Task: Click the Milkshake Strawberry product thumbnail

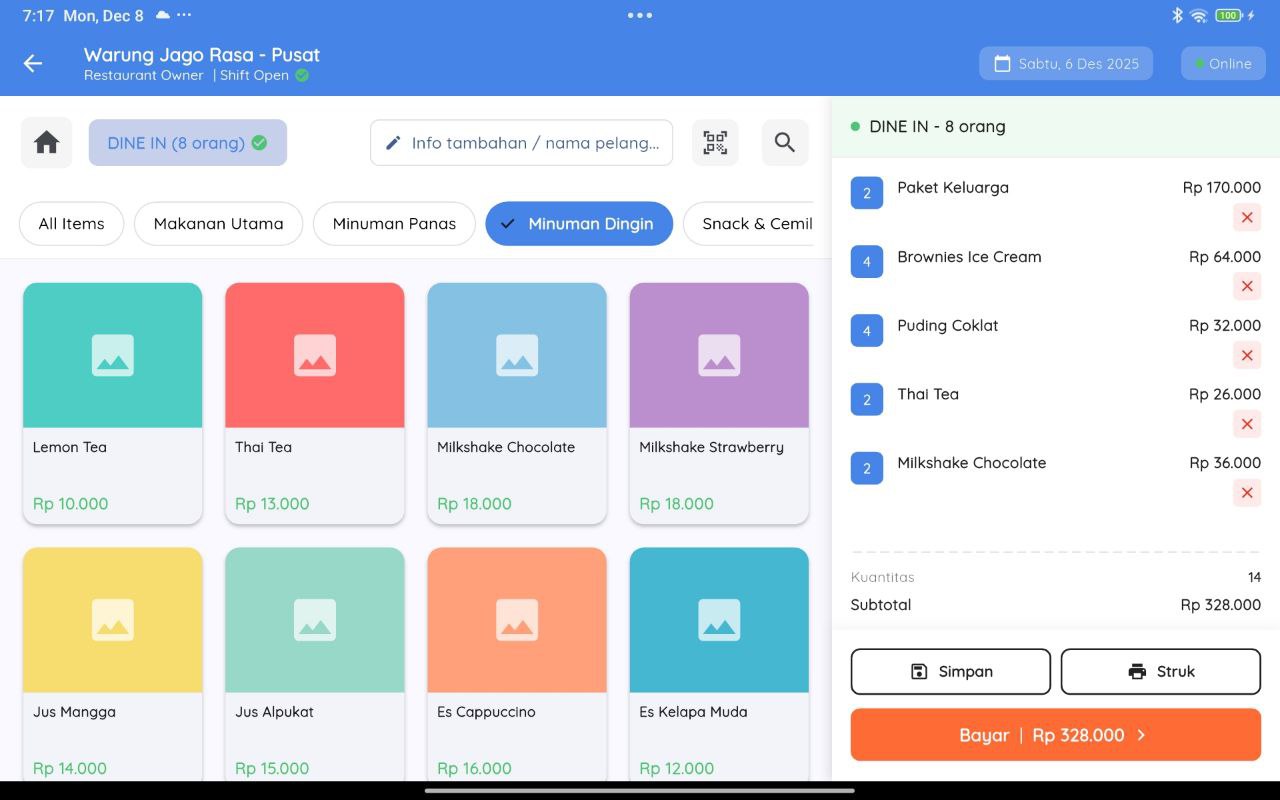Action: [x=718, y=354]
